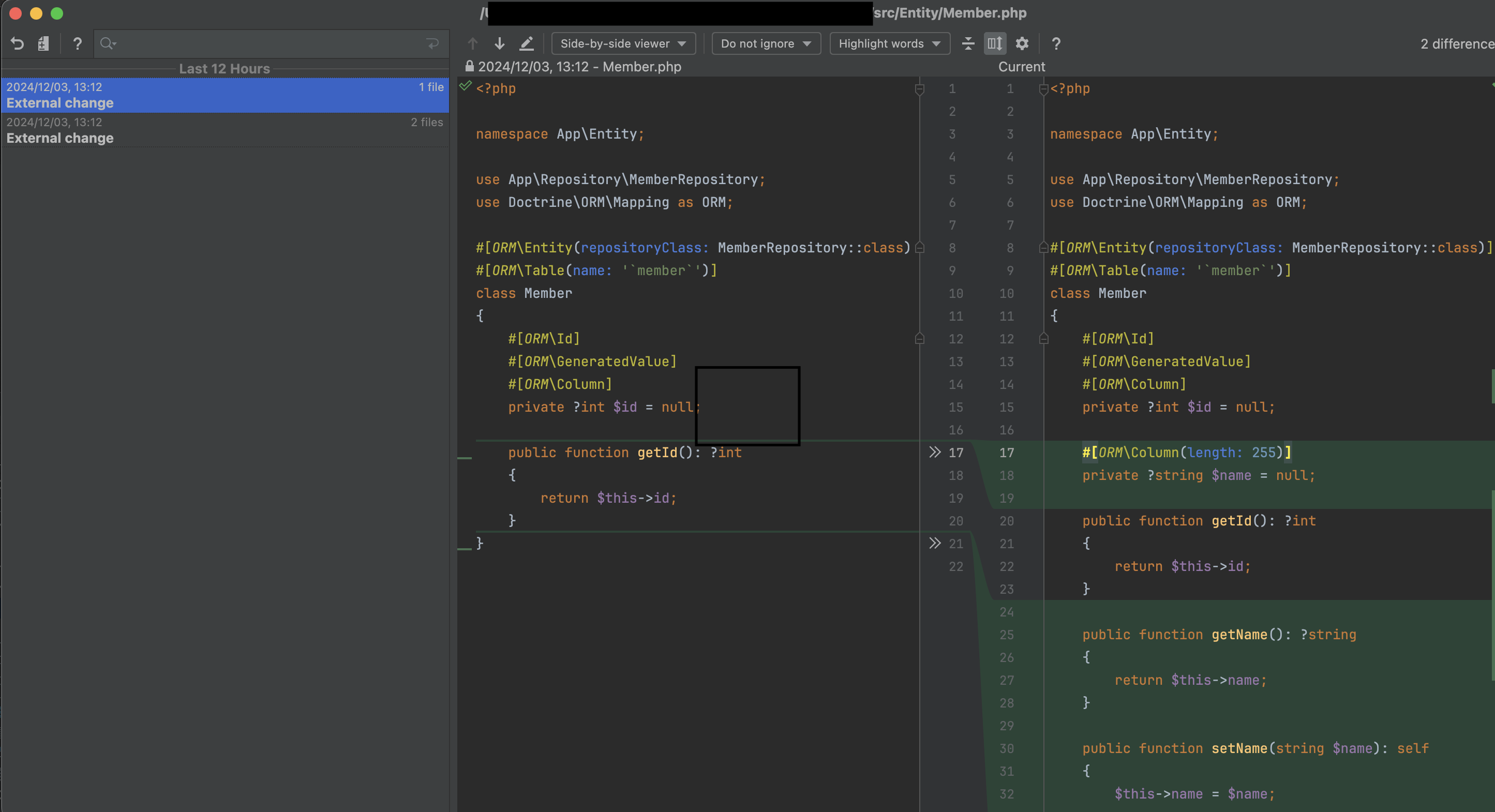Apply line 17 change using chevron arrows
Viewport: 1495px width, 812px height.
pos(934,452)
